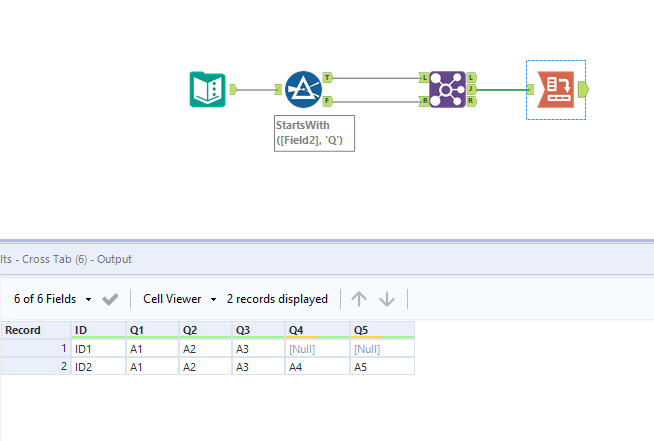
Task: Select the Filter tool node
Action: pyautogui.click(x=303, y=89)
